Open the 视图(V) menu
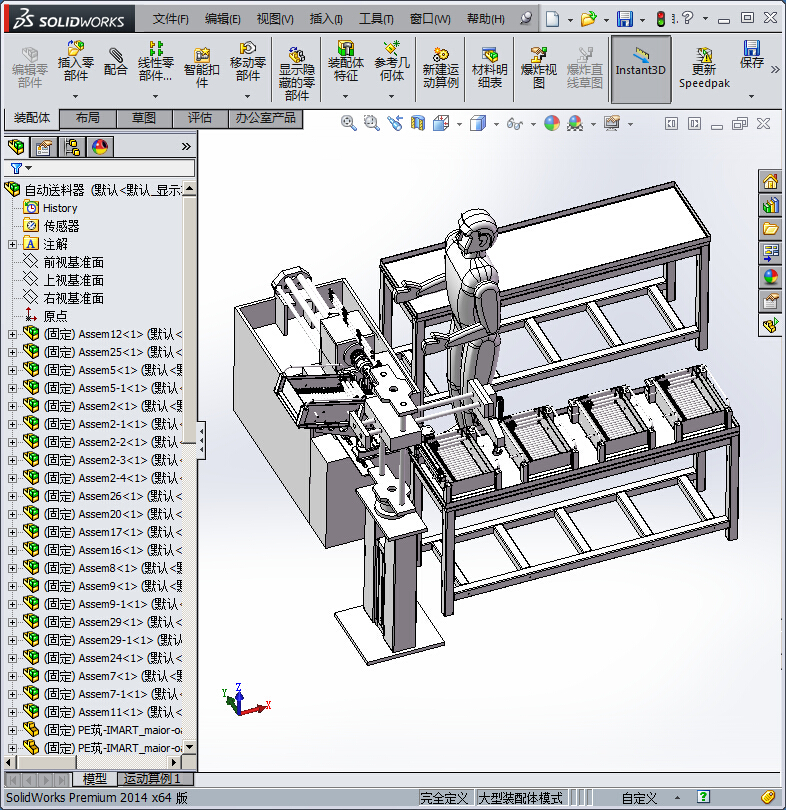Viewport: 786px width, 810px height. click(275, 19)
